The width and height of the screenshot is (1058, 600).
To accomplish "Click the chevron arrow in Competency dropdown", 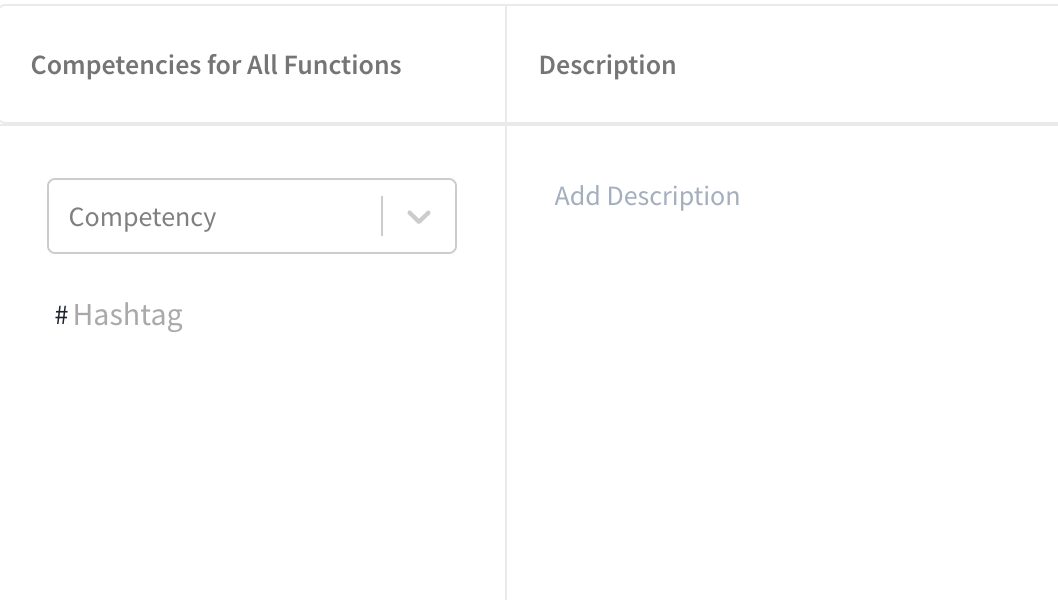I will click(419, 217).
